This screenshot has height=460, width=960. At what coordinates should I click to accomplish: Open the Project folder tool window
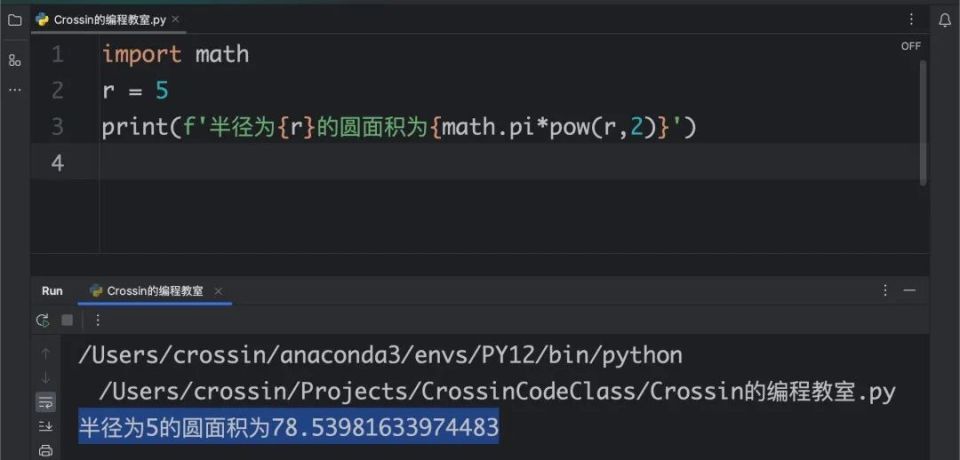coord(15,20)
